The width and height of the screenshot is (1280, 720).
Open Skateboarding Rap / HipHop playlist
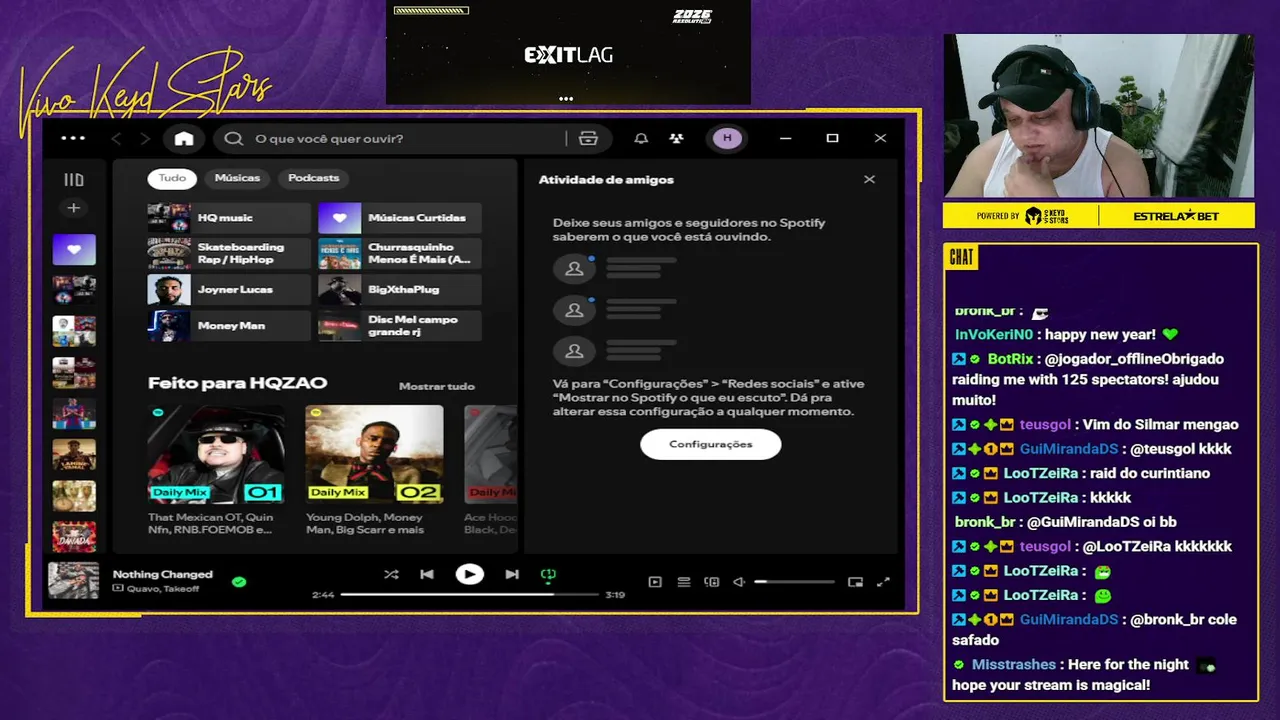click(x=229, y=254)
